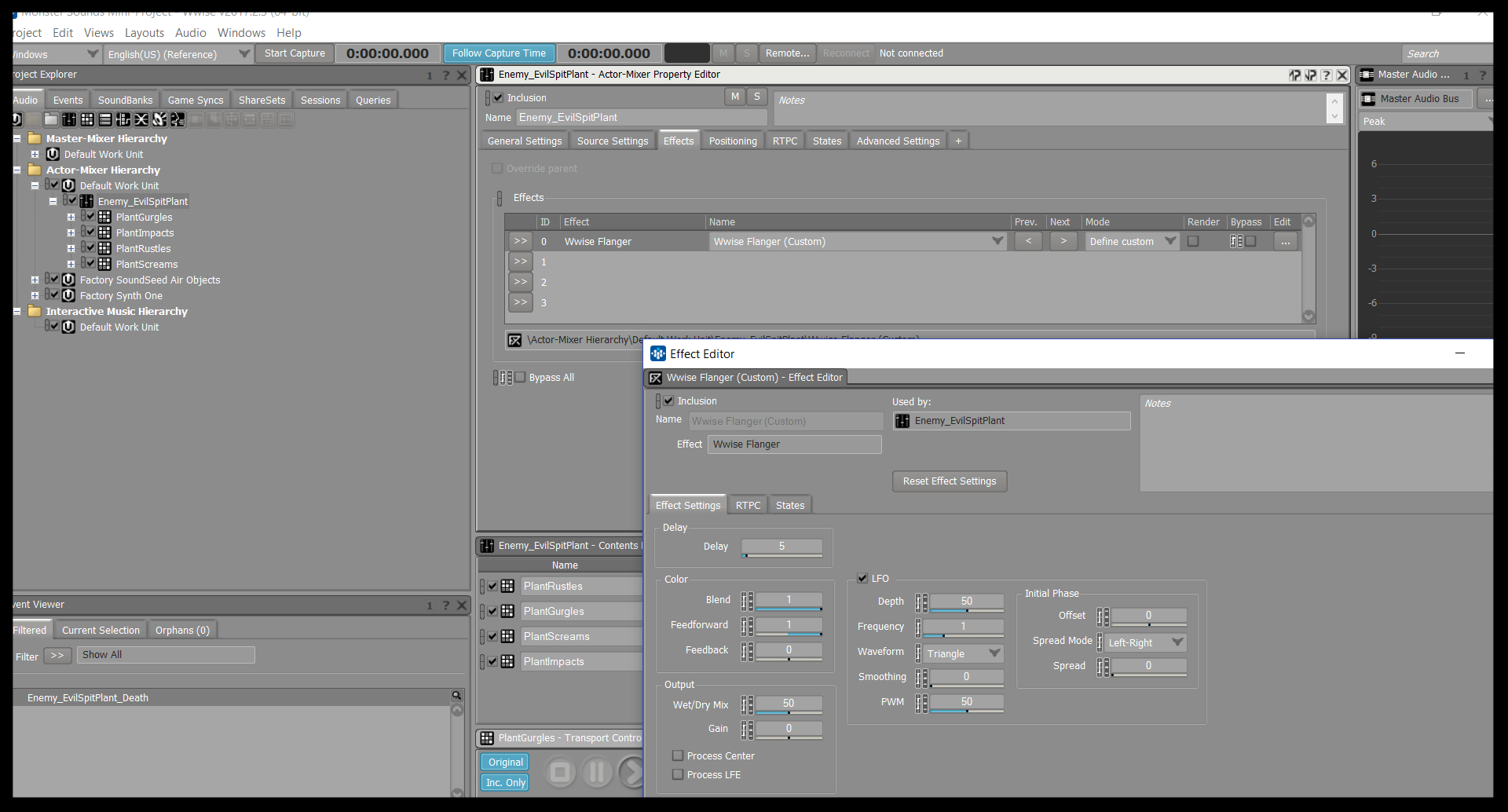The height and width of the screenshot is (812, 1508).
Task: Click the Event Viewer Filter text field
Action: pos(166,655)
